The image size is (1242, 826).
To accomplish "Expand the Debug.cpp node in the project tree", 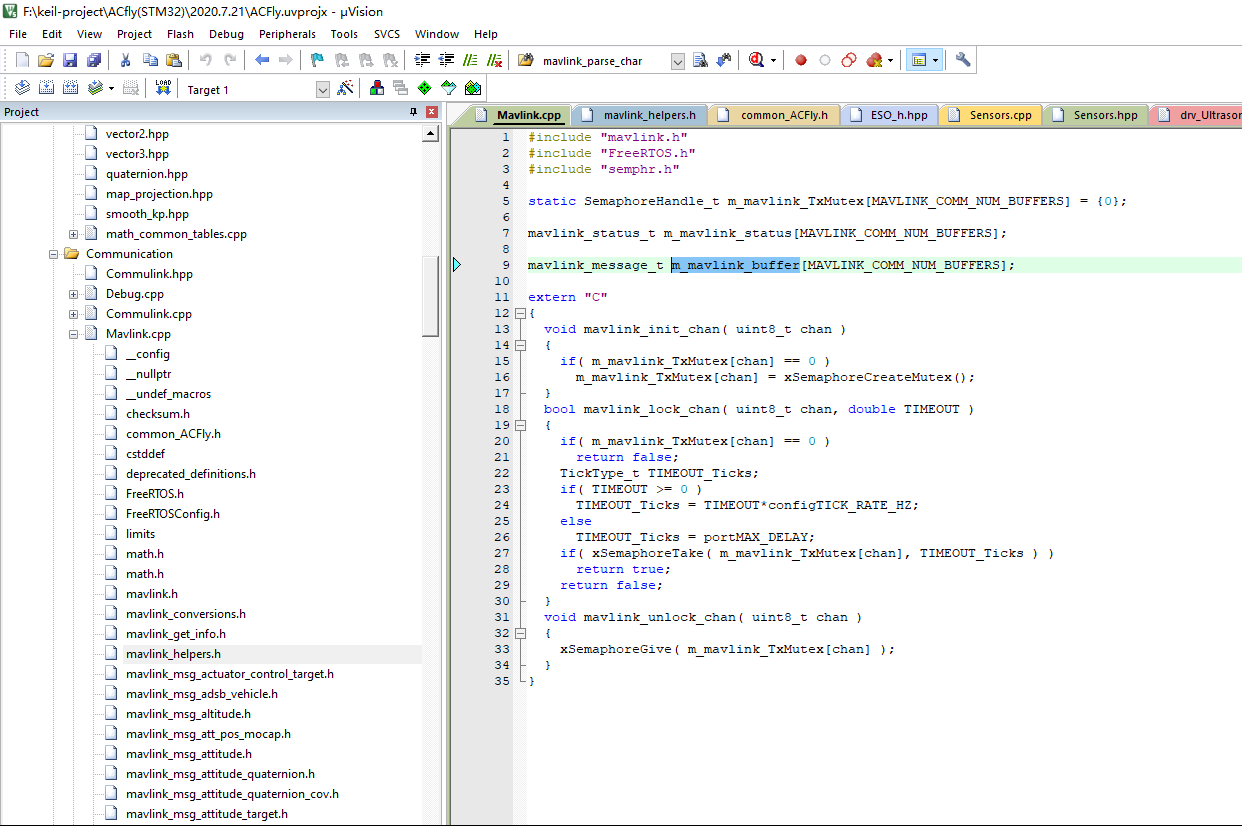I will point(74,294).
